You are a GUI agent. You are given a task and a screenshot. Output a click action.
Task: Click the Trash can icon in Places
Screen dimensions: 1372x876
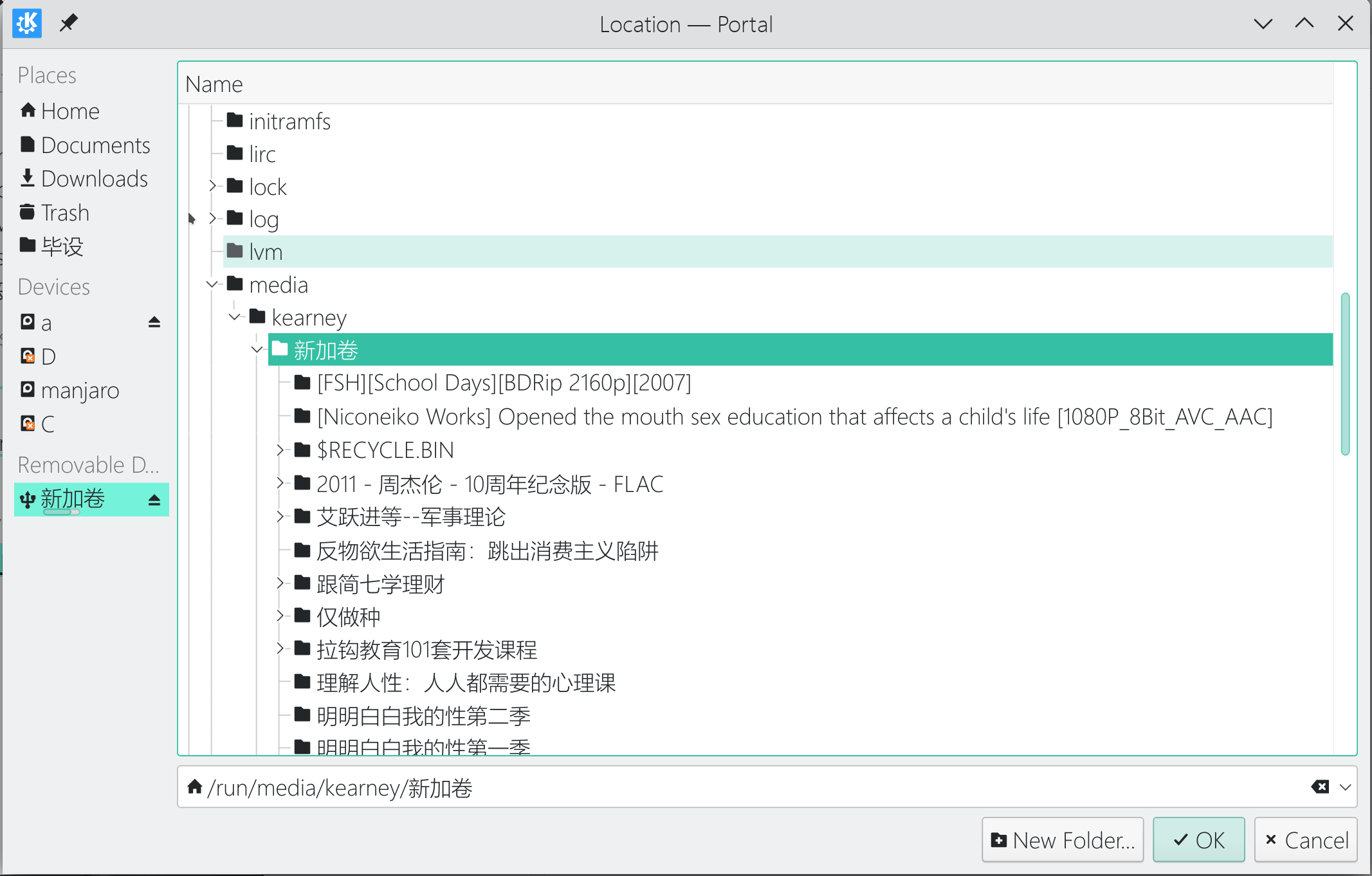coord(28,212)
